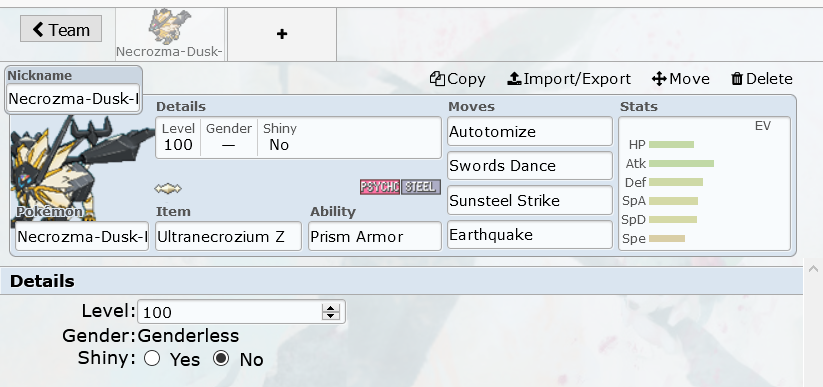The image size is (823, 387).
Task: Delete this Pokémon with trash icon
Action: (x=762, y=79)
